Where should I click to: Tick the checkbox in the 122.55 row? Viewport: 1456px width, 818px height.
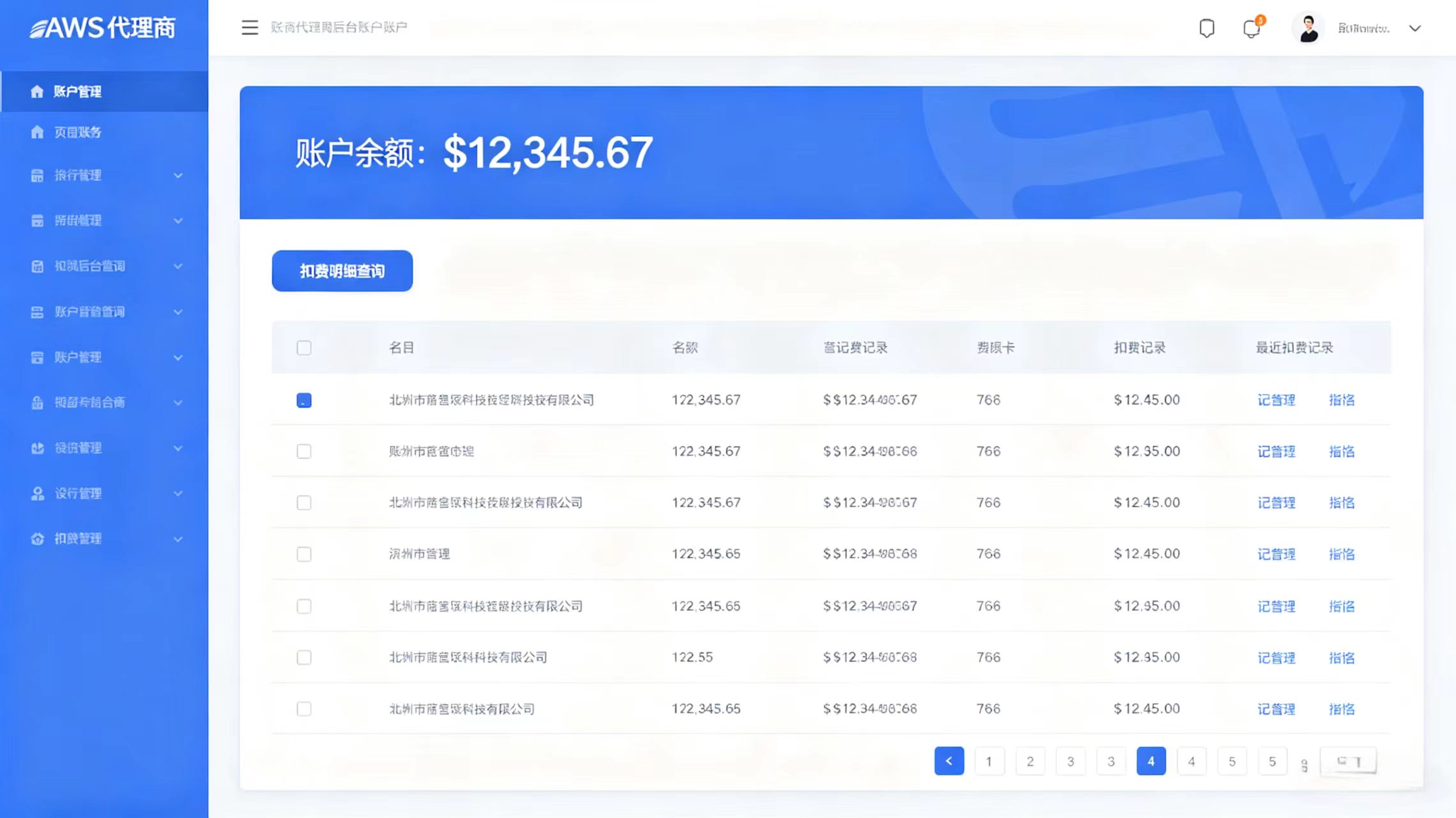(304, 658)
